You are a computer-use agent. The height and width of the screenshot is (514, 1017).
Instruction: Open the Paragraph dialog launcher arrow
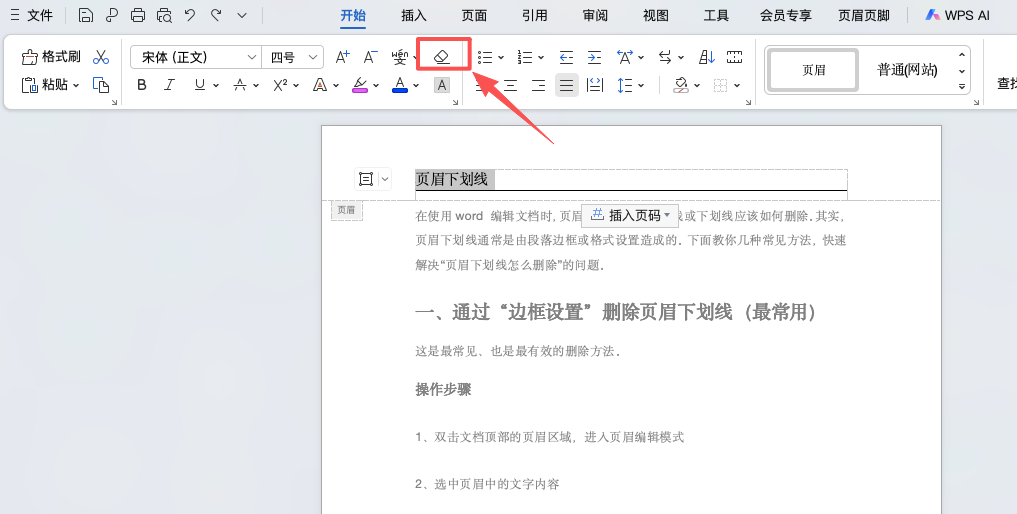click(x=748, y=102)
